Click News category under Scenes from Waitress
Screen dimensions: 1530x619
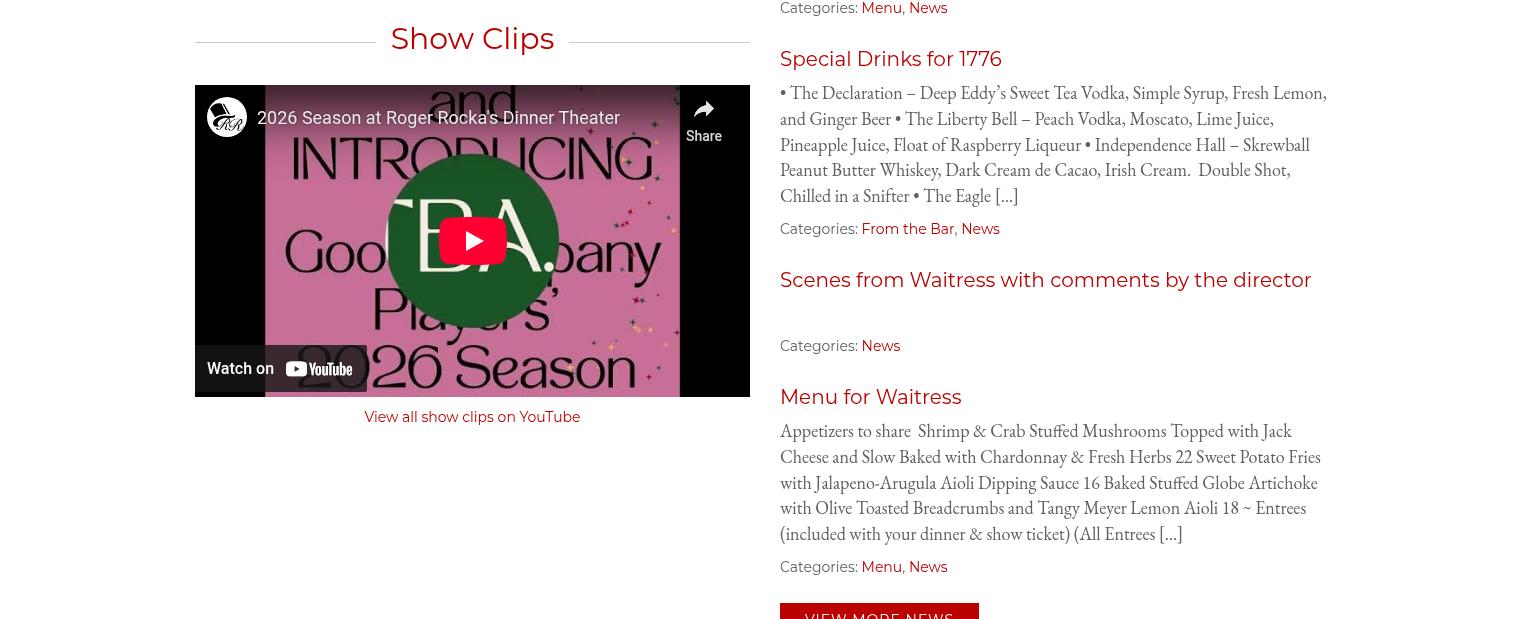pyautogui.click(x=880, y=346)
